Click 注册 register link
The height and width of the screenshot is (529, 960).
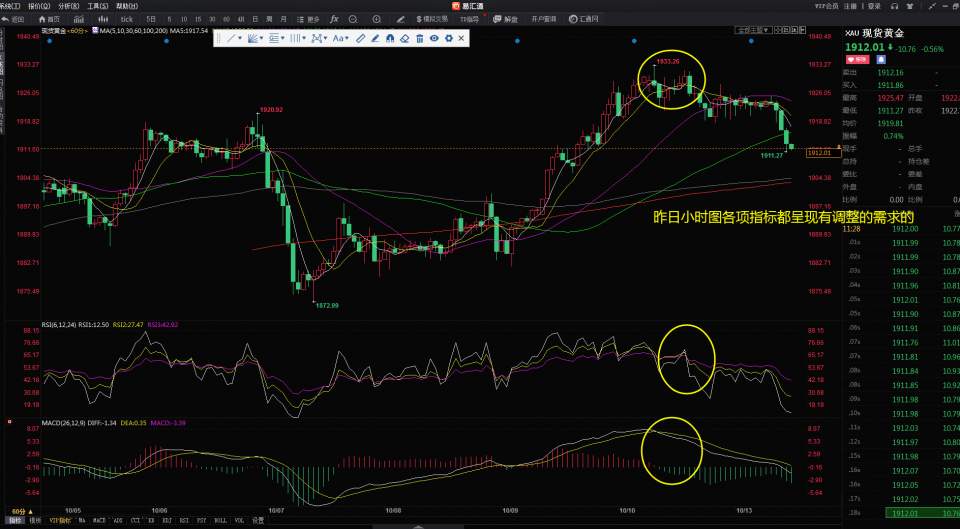(850, 6)
